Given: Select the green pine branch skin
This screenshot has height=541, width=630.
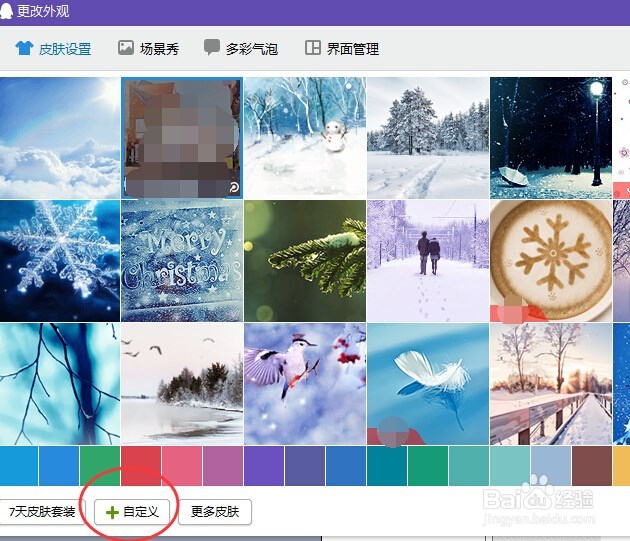Looking at the screenshot, I should coord(305,261).
